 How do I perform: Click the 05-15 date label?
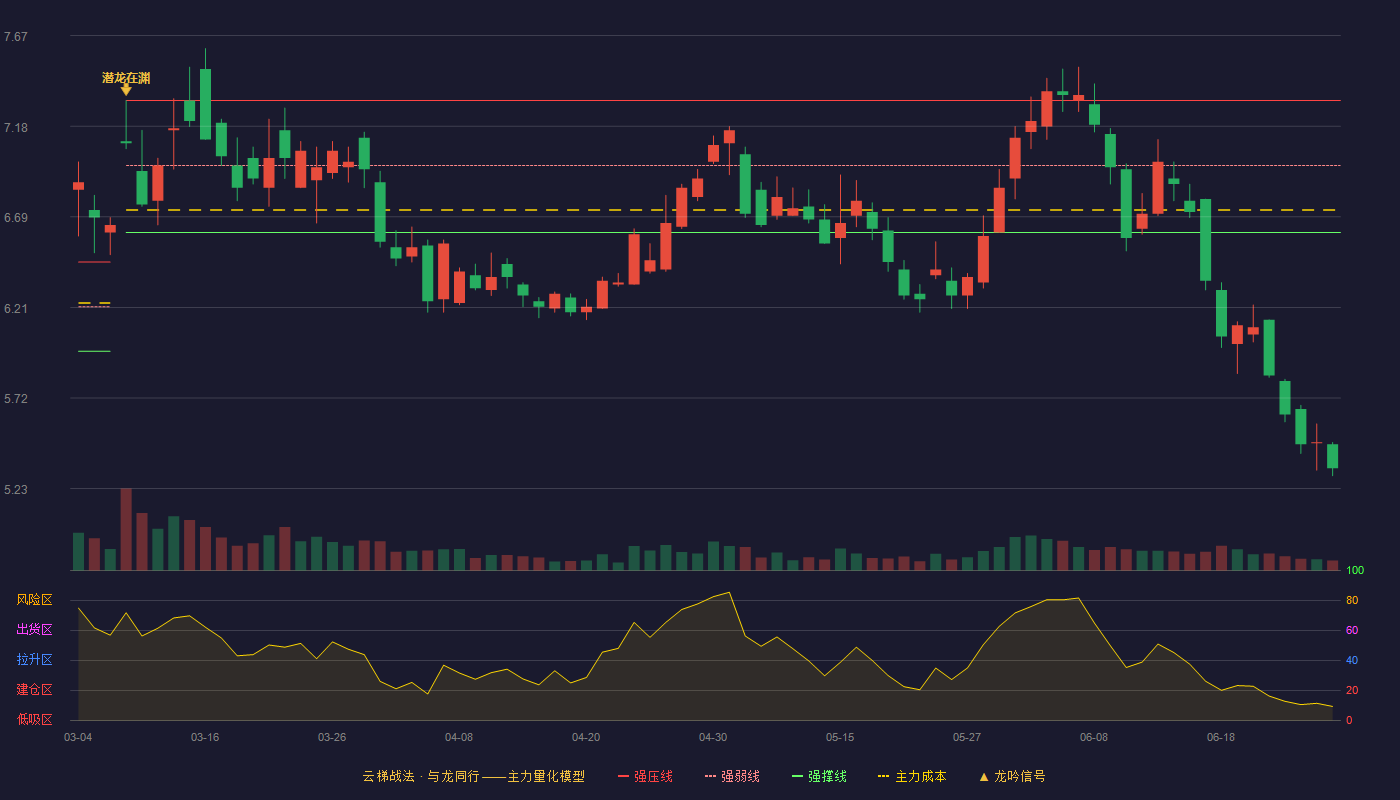840,737
